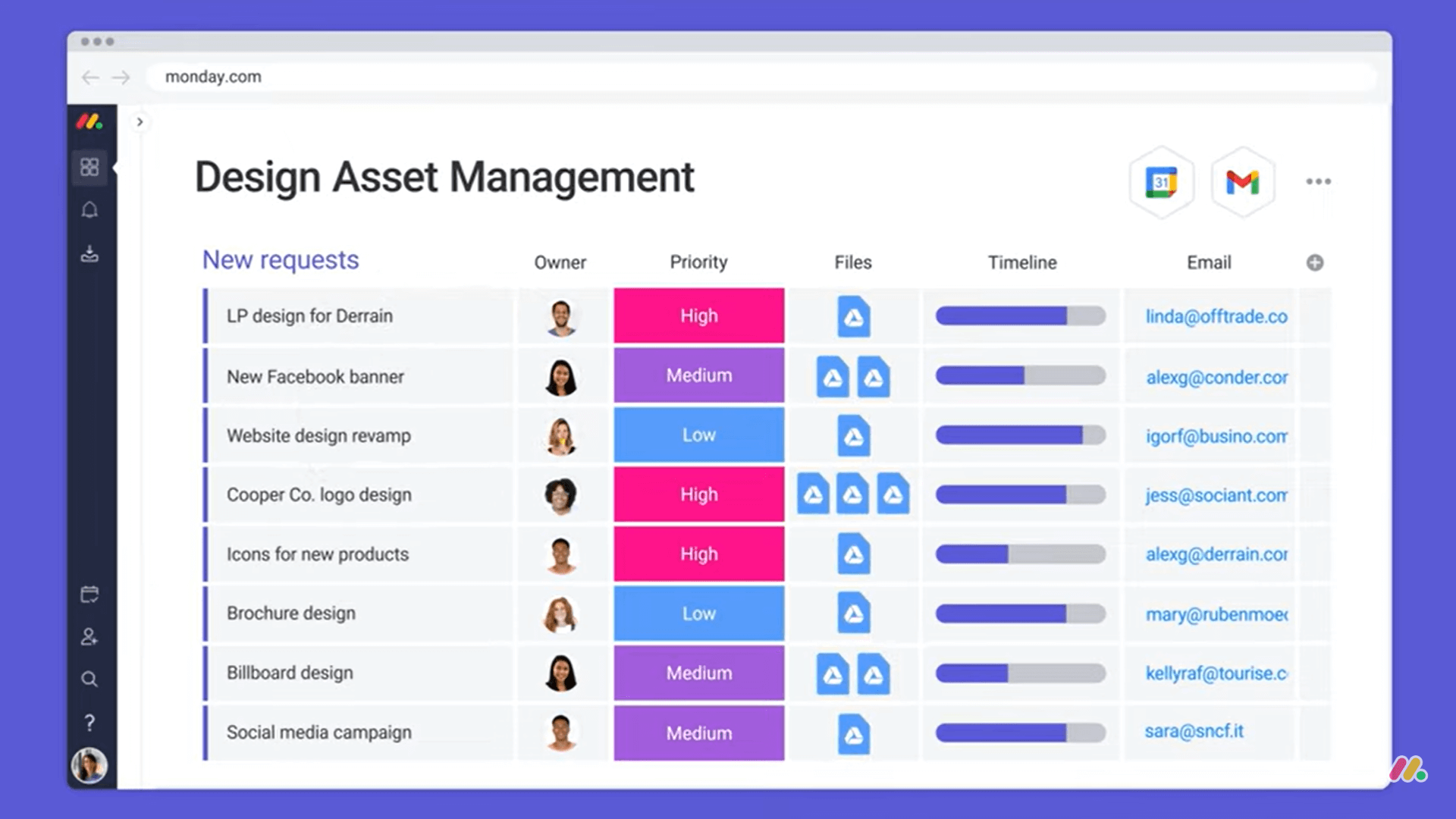Open the Gmail integration icon
Screen dimensions: 1456x819
pyautogui.click(x=1242, y=182)
